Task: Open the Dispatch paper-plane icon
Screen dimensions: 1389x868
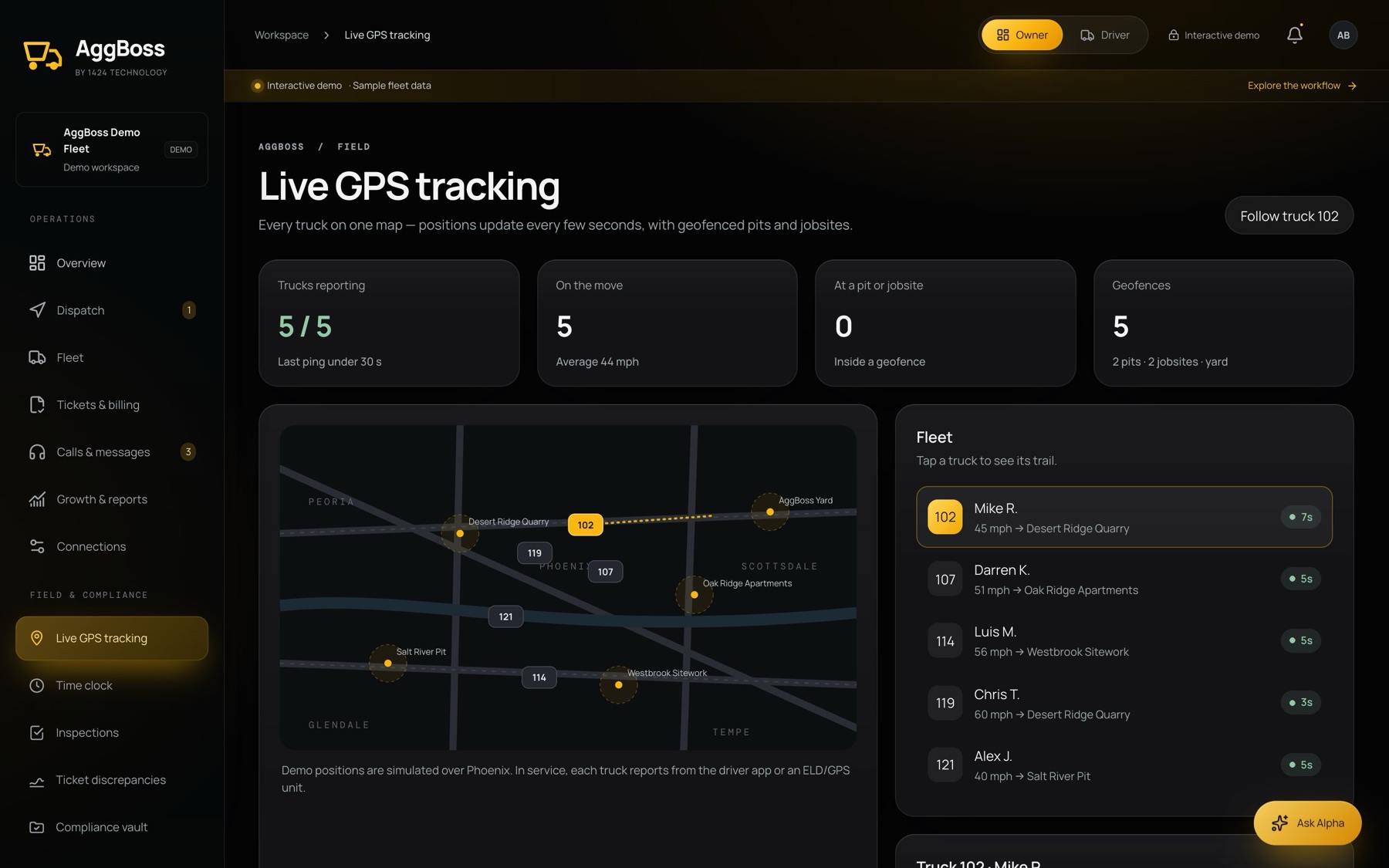Action: pyautogui.click(x=37, y=310)
